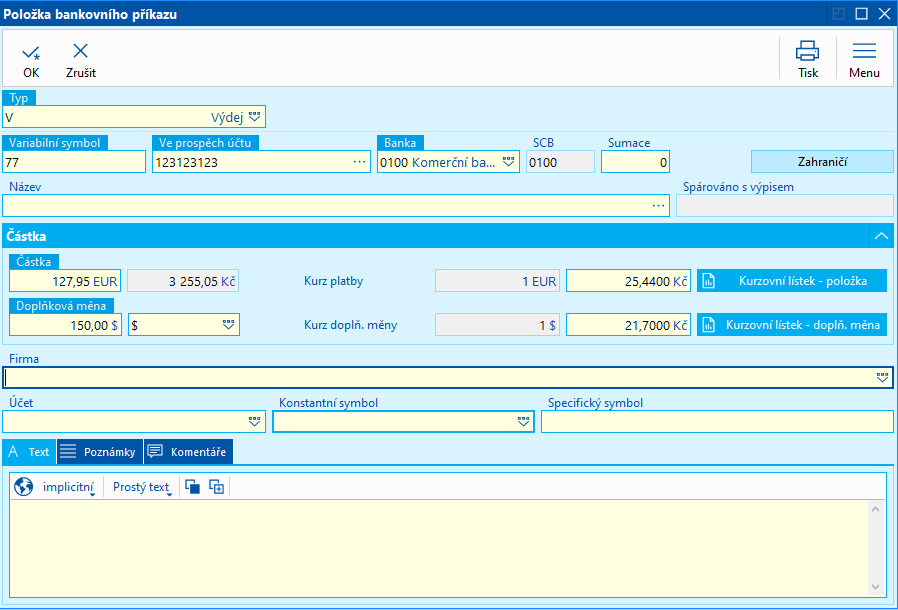Open the hamburger Menu
This screenshot has width=898, height=610.
tap(864, 52)
